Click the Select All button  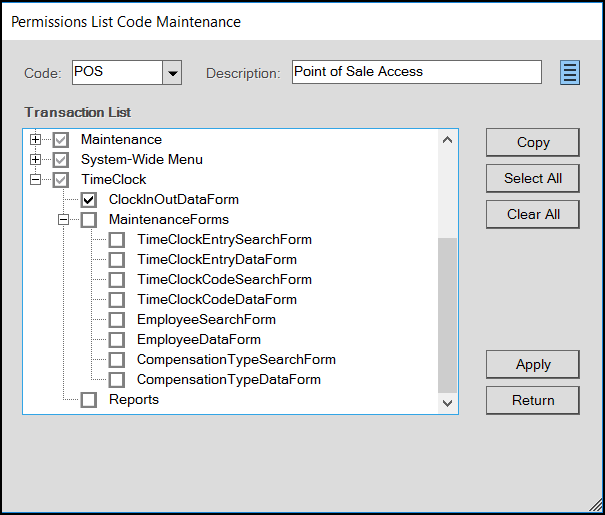[x=533, y=178]
